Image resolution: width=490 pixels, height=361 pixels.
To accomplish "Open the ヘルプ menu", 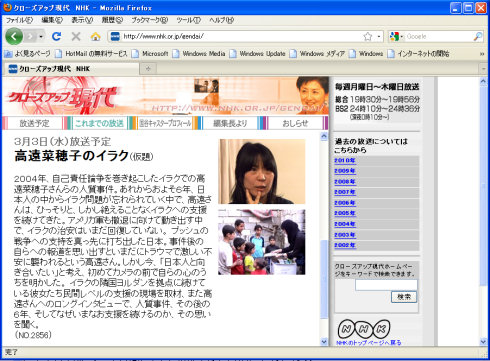I will pos(222,20).
